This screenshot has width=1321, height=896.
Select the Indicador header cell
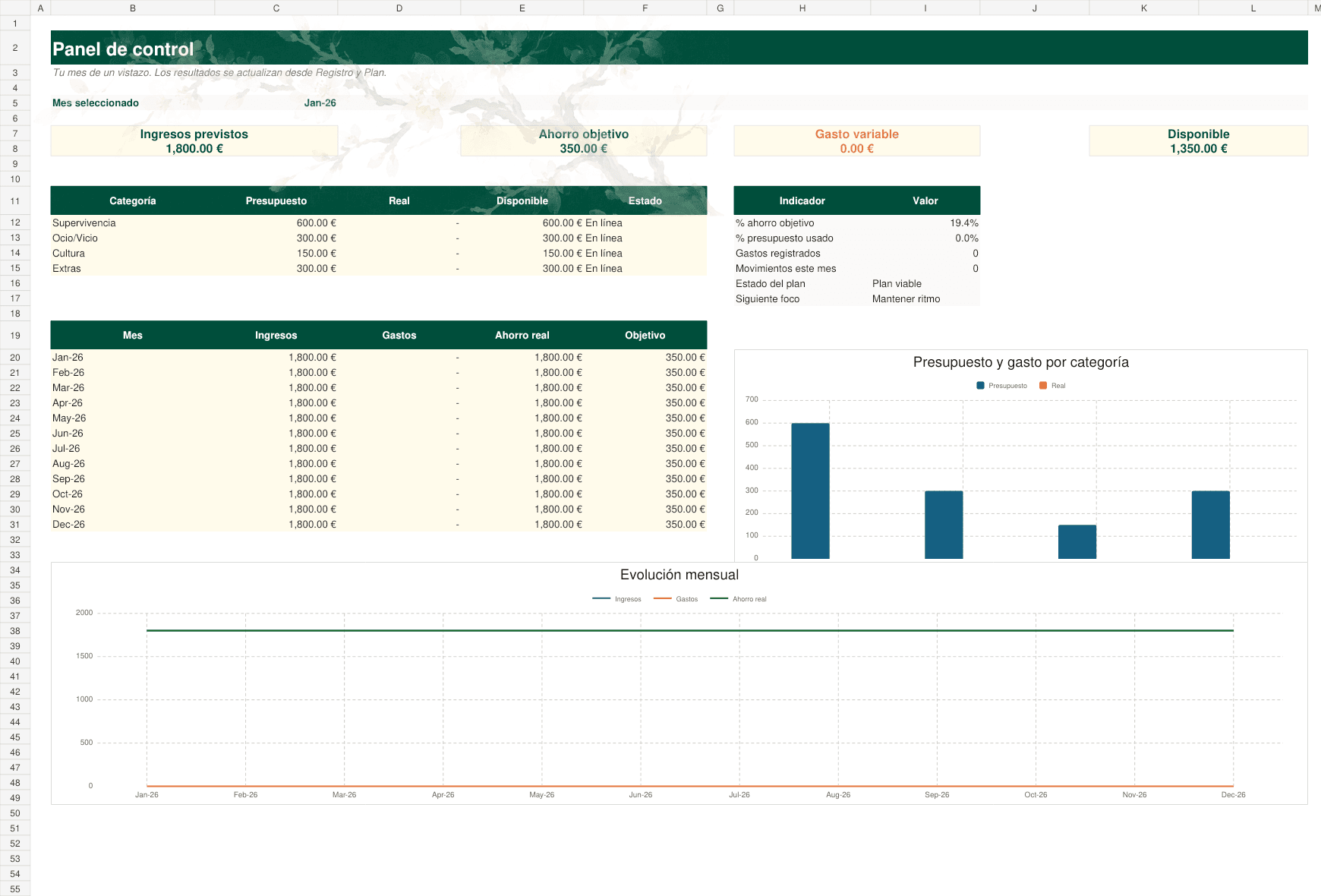802,201
